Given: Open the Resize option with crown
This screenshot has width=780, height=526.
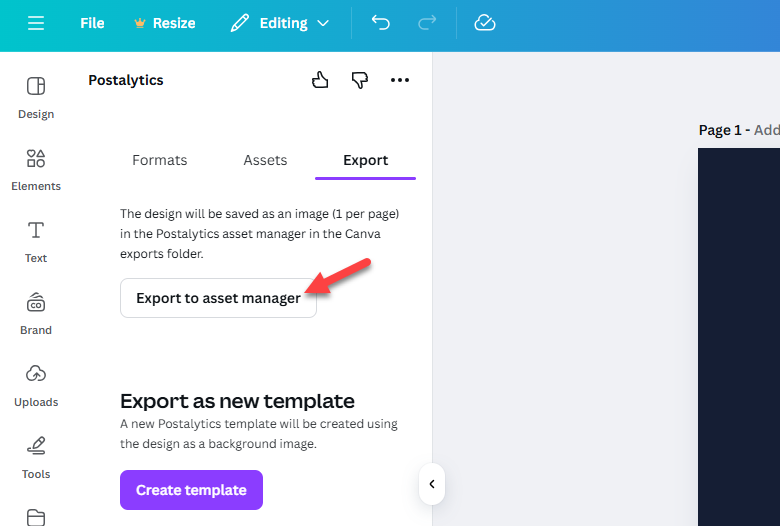Looking at the screenshot, I should click(165, 23).
